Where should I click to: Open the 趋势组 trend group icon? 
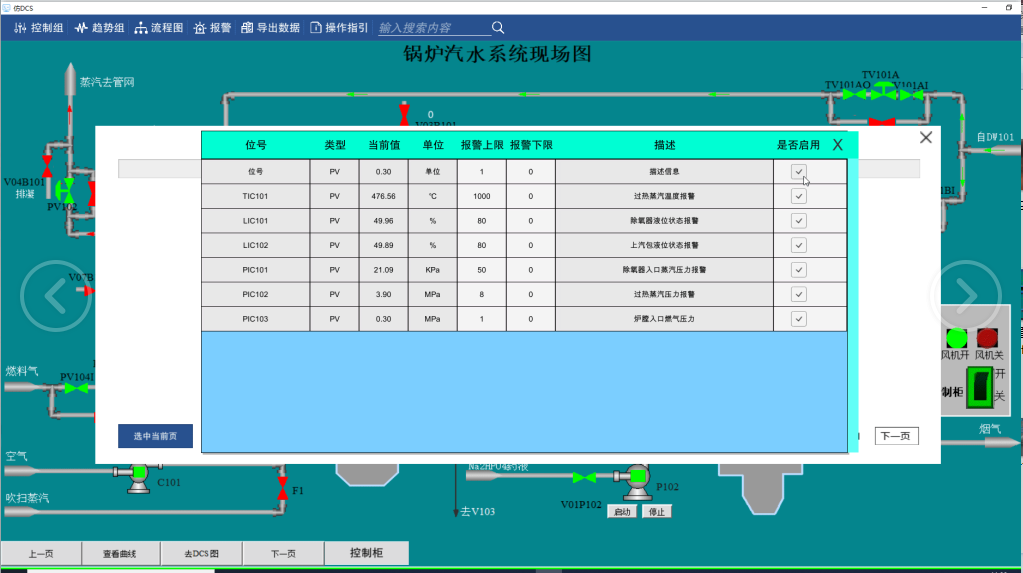pos(82,28)
